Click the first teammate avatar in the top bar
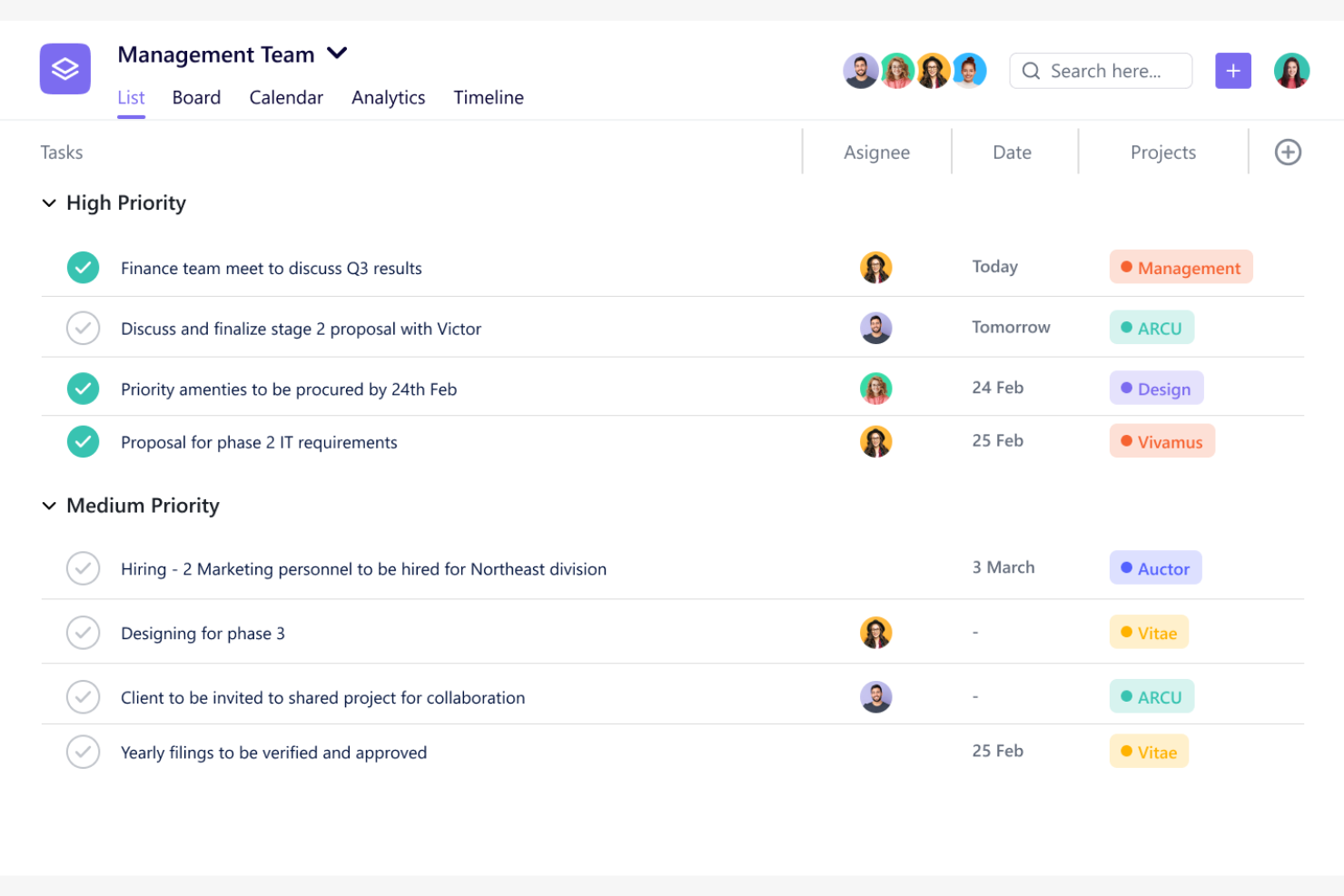The height and width of the screenshot is (896, 1344). [x=860, y=70]
